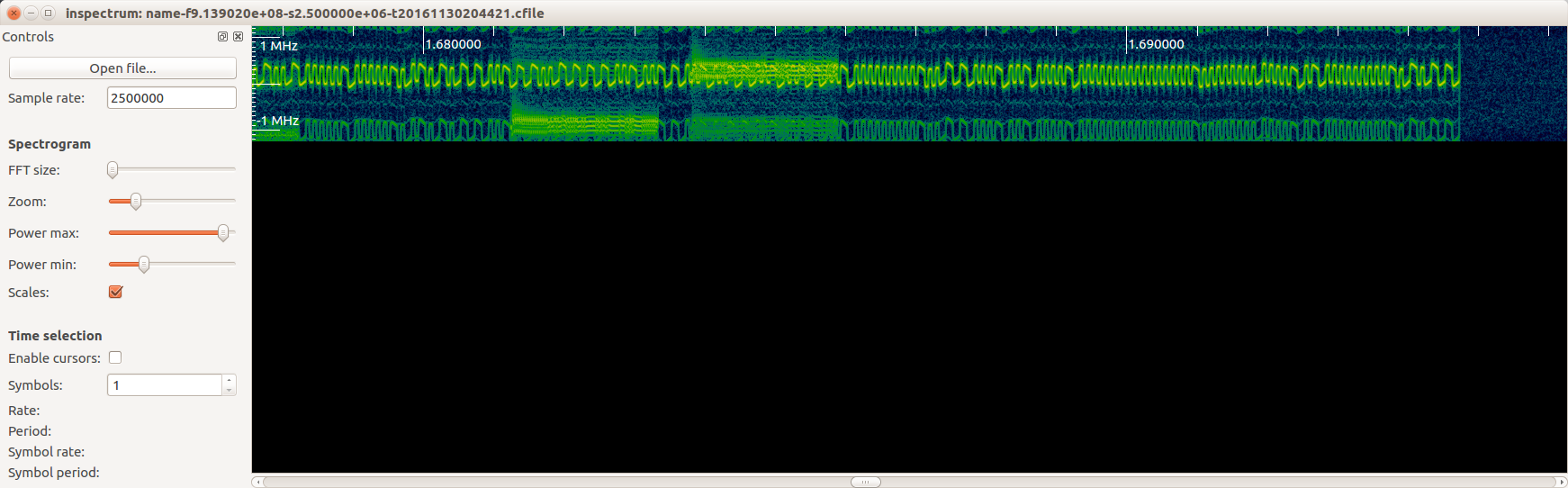Viewport: 1568px width, 488px height.
Task: Click the scrollbar right arrow
Action: [x=1562, y=482]
